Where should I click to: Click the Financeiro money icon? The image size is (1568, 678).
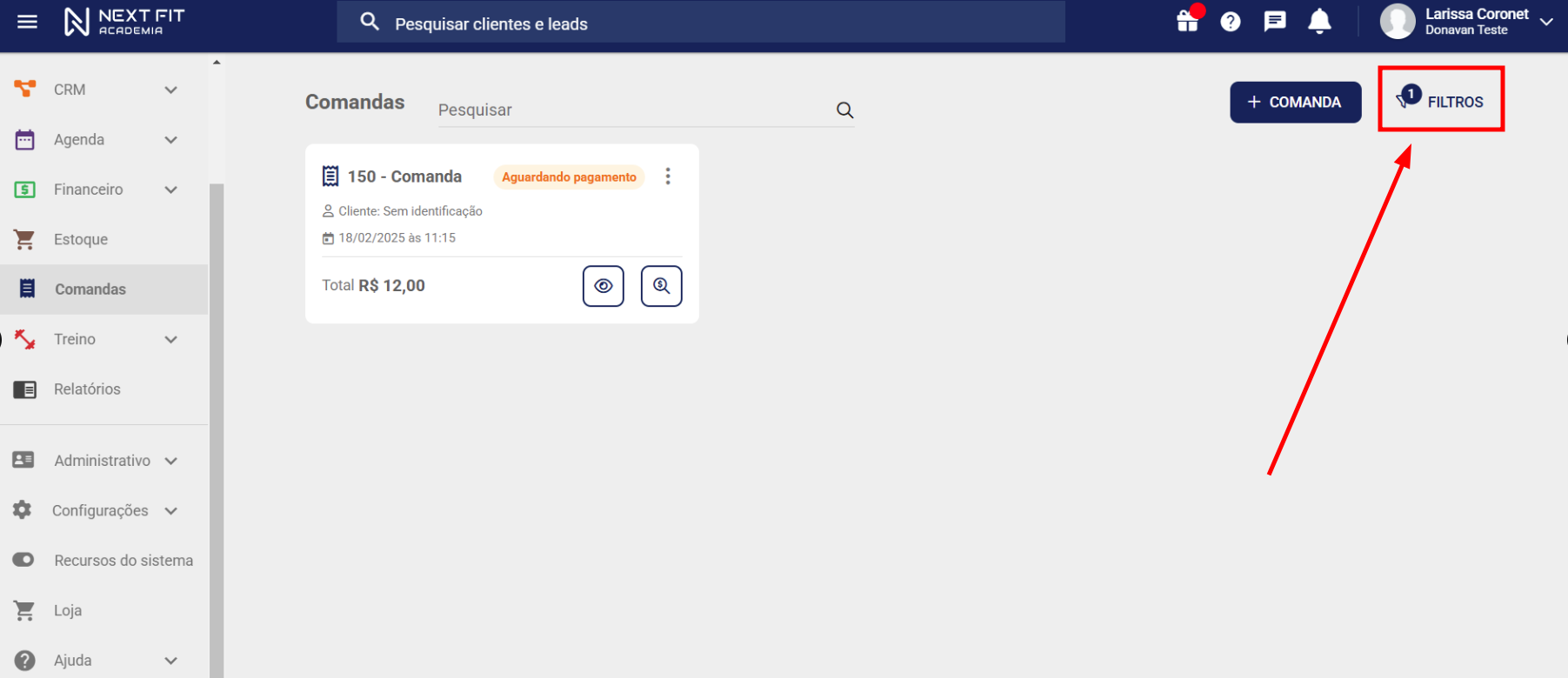point(25,189)
